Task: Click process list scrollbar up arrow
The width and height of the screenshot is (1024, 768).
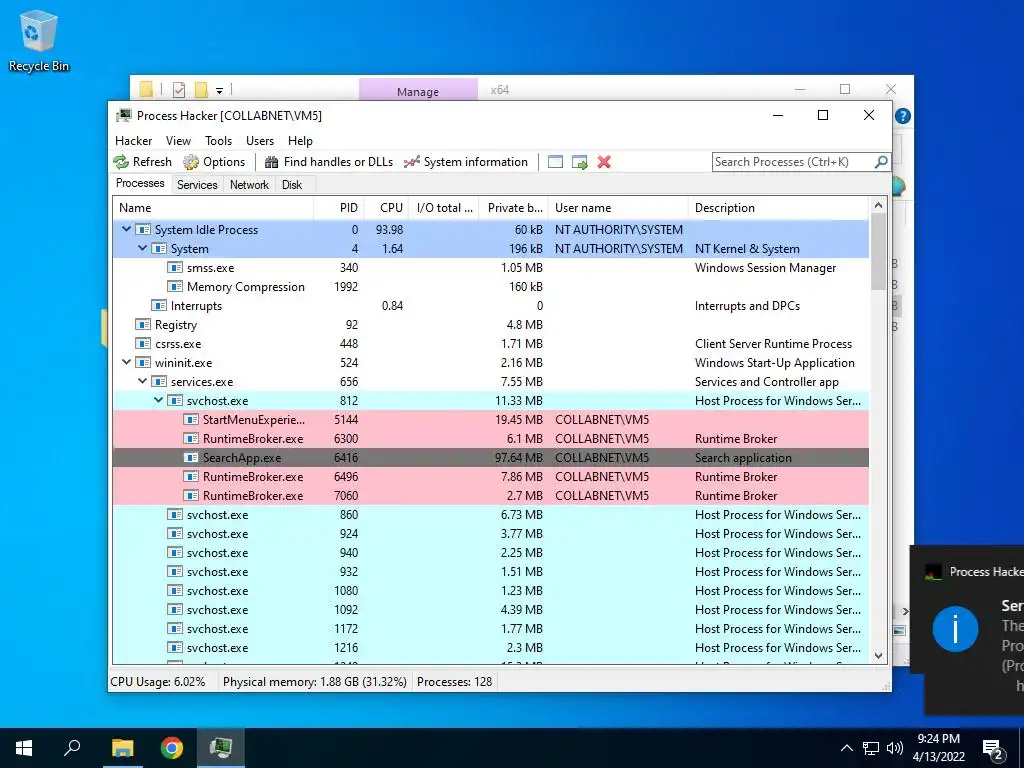Action: click(x=878, y=206)
